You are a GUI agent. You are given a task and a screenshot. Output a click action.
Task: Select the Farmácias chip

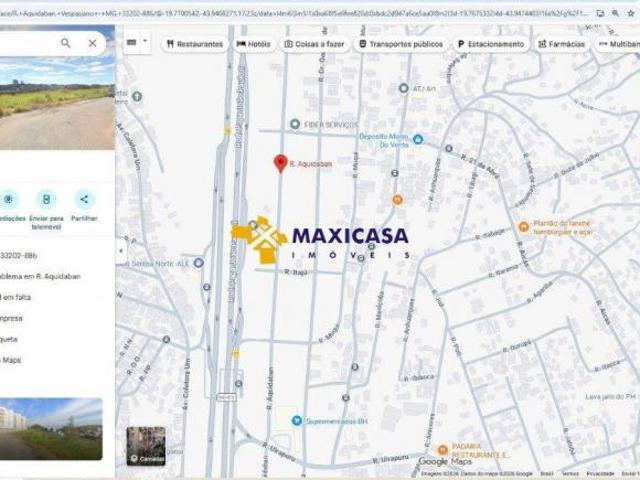tap(562, 44)
